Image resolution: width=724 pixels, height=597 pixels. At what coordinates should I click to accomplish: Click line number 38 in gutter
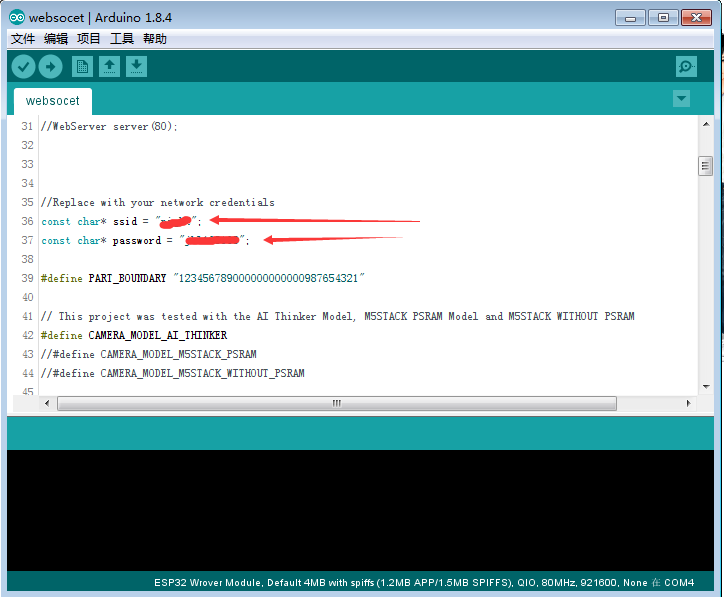pyautogui.click(x=27, y=259)
